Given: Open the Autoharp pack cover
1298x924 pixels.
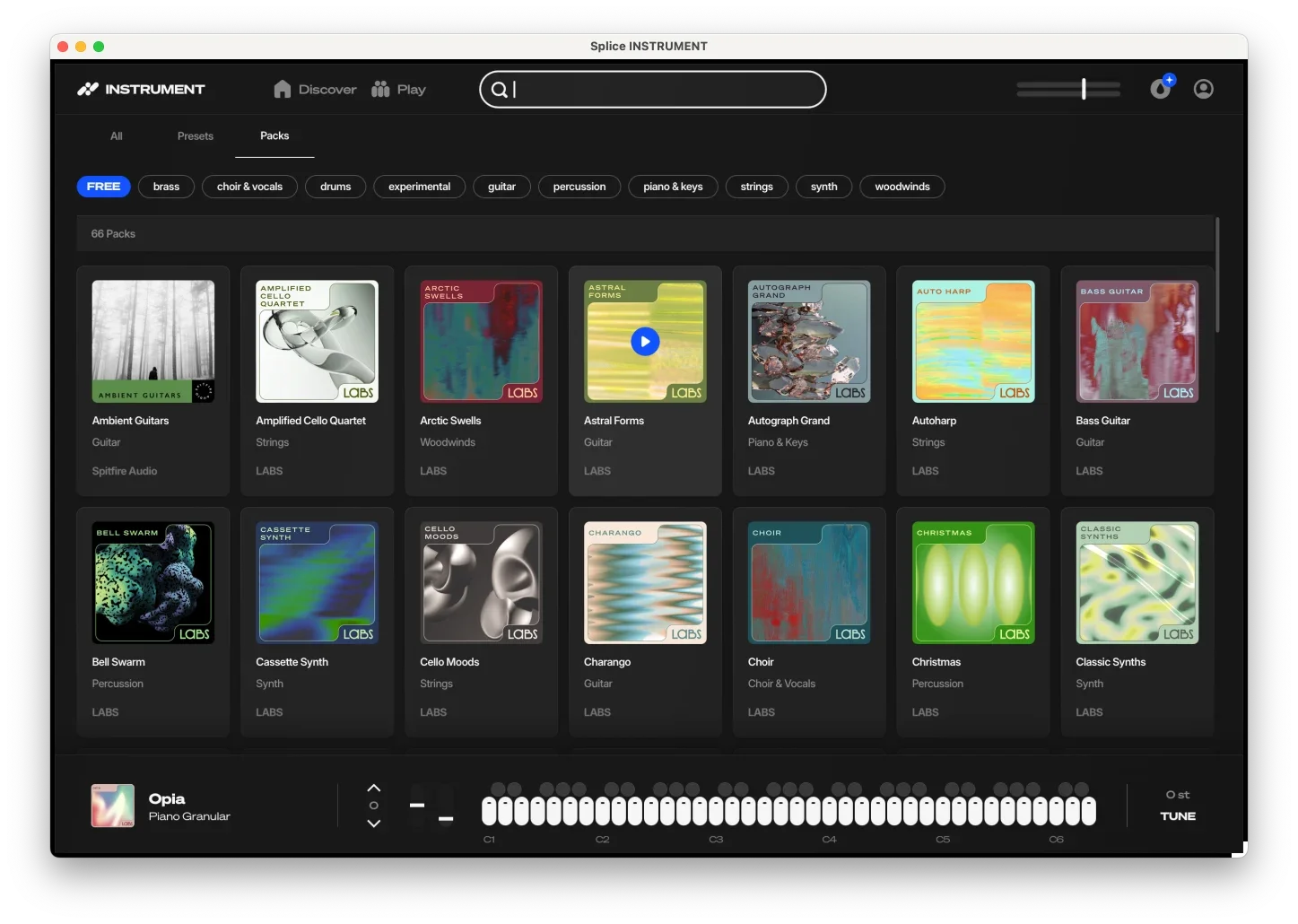Looking at the screenshot, I should (x=973, y=342).
